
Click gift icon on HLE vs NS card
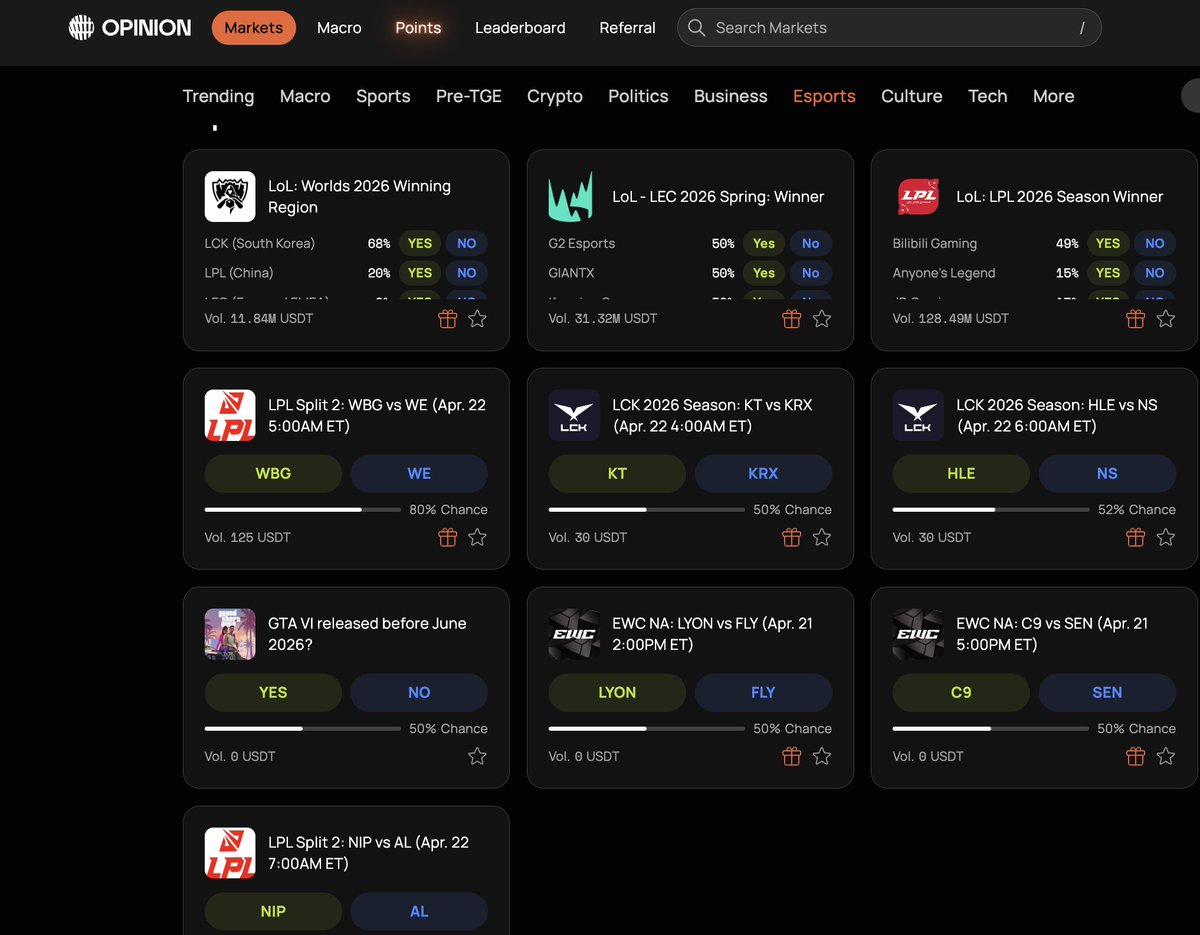[1135, 537]
